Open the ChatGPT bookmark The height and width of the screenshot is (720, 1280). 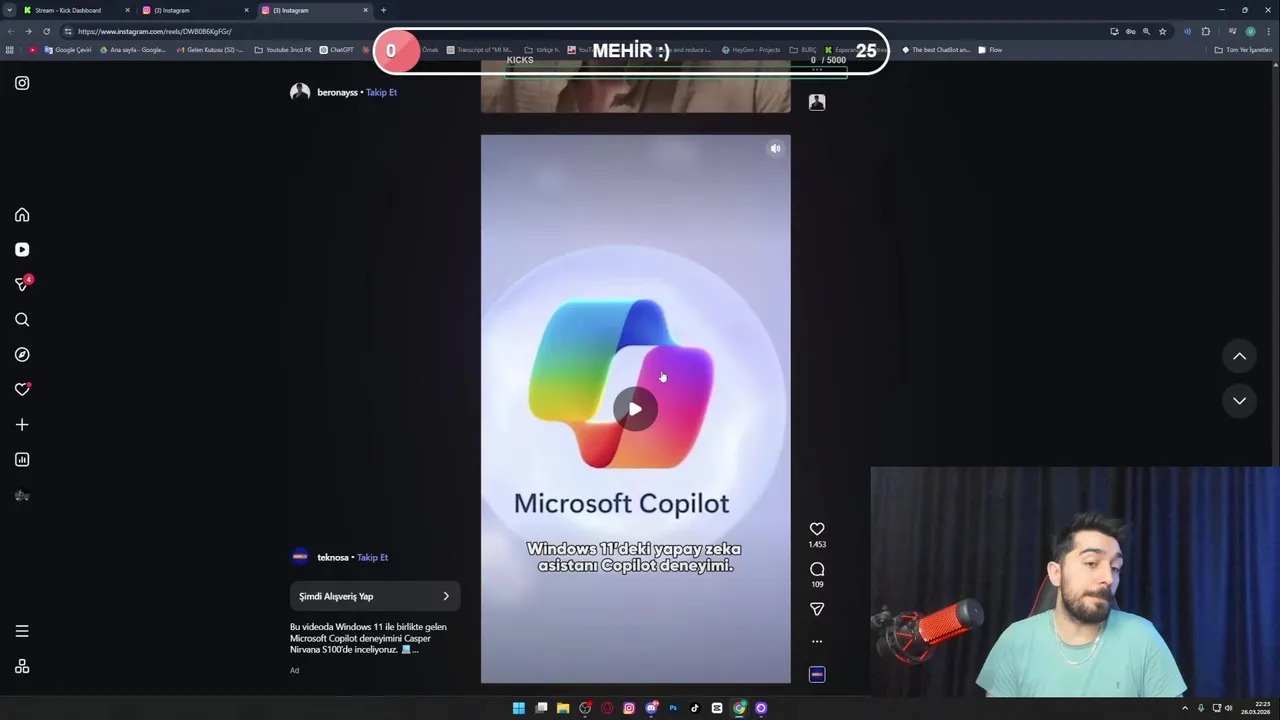point(336,50)
